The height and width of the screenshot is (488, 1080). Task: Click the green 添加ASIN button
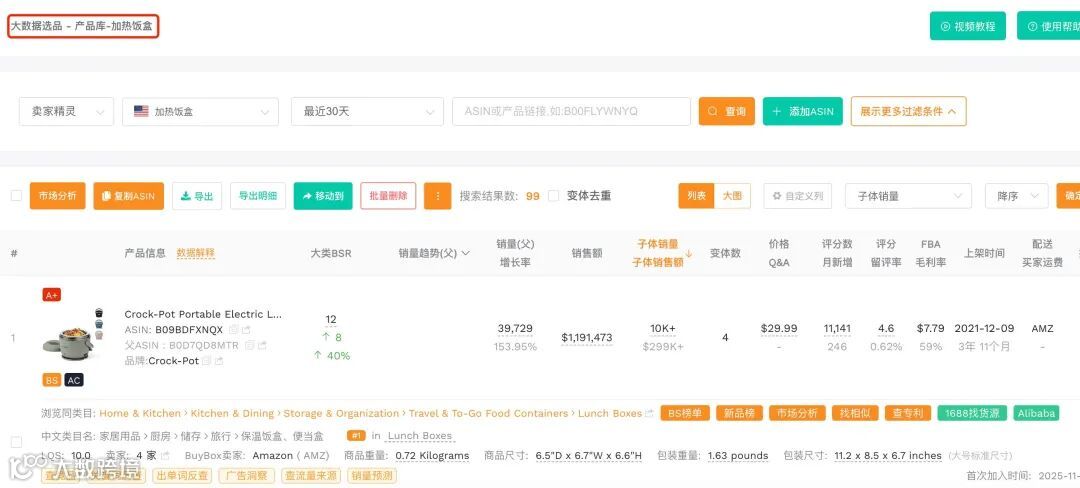click(802, 111)
